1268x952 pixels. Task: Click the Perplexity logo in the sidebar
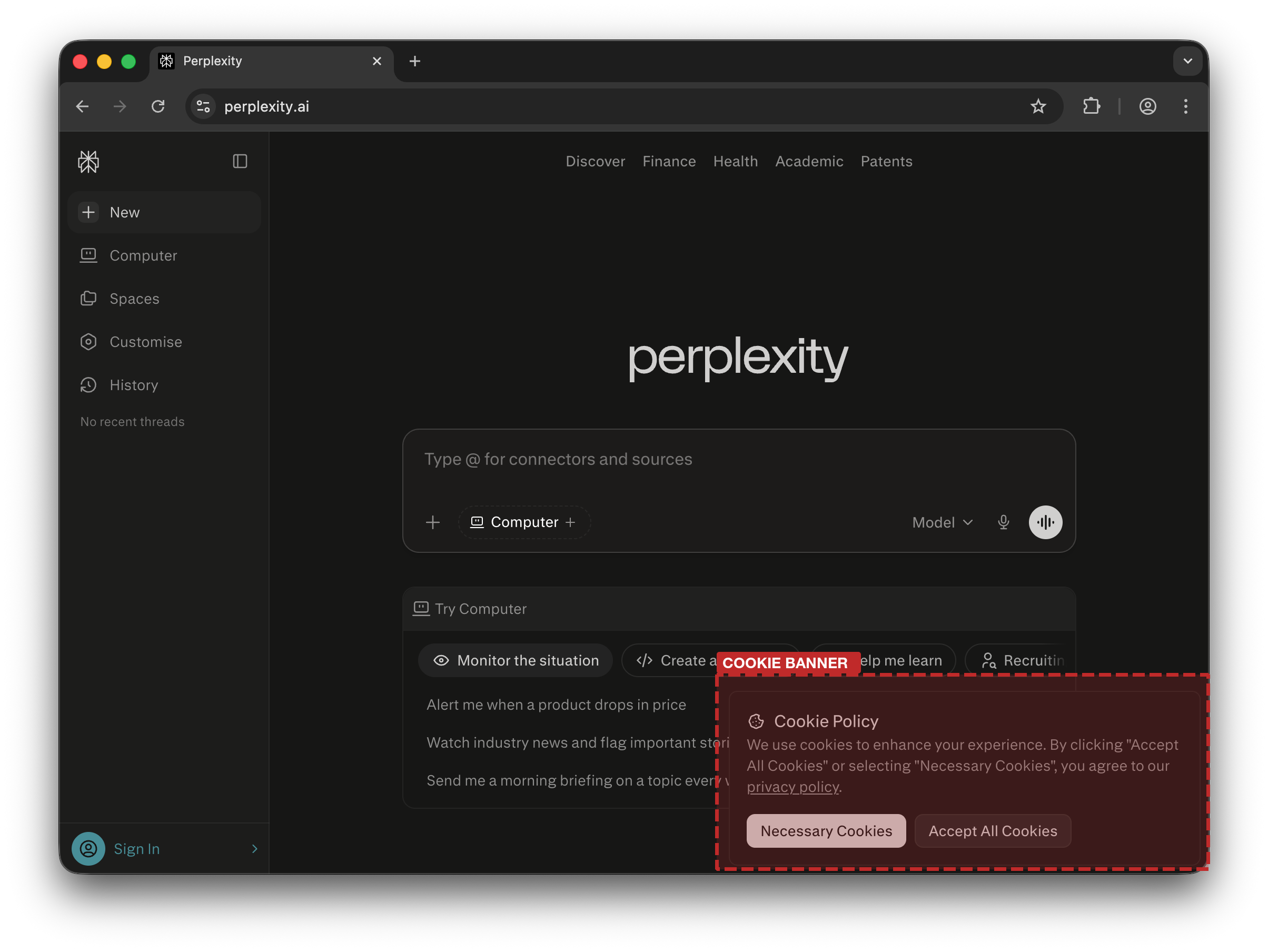[x=88, y=162]
